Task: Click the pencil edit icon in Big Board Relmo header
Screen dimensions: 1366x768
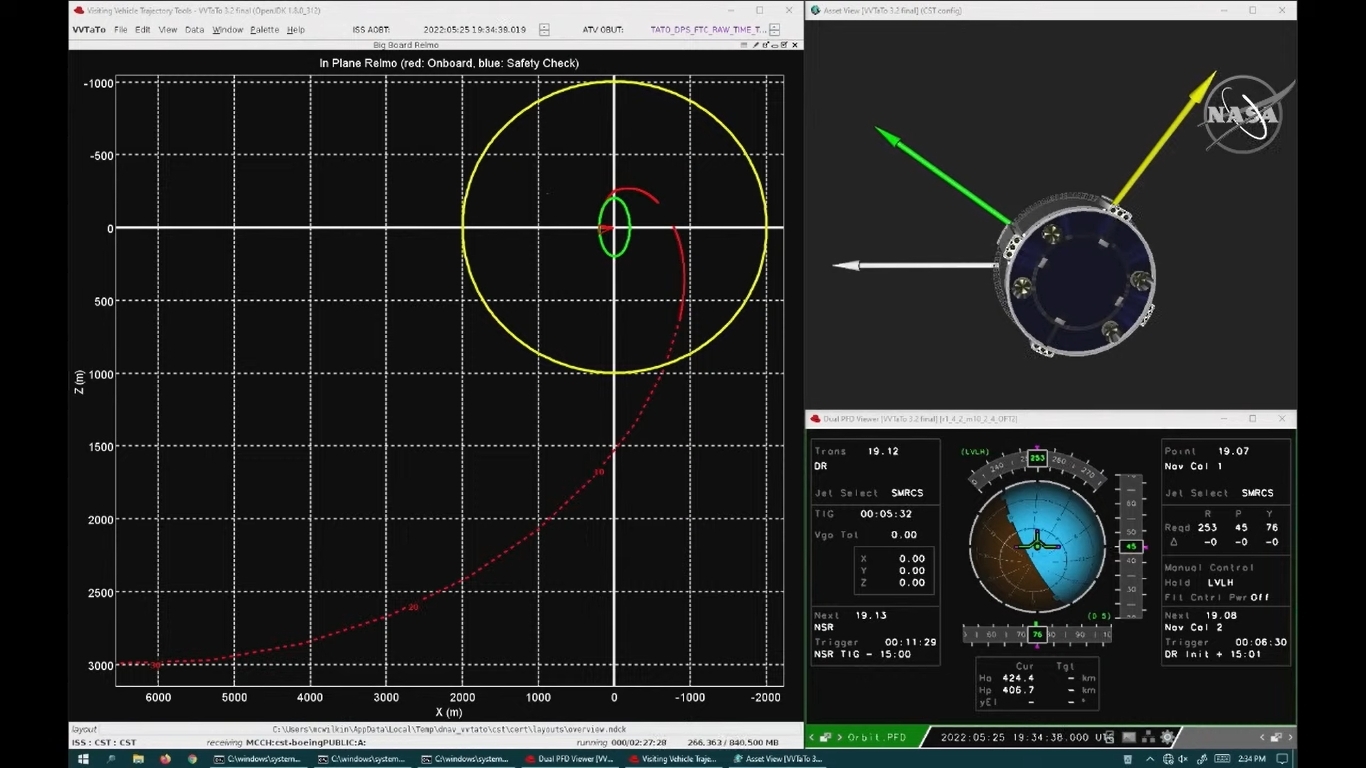Action: point(757,44)
